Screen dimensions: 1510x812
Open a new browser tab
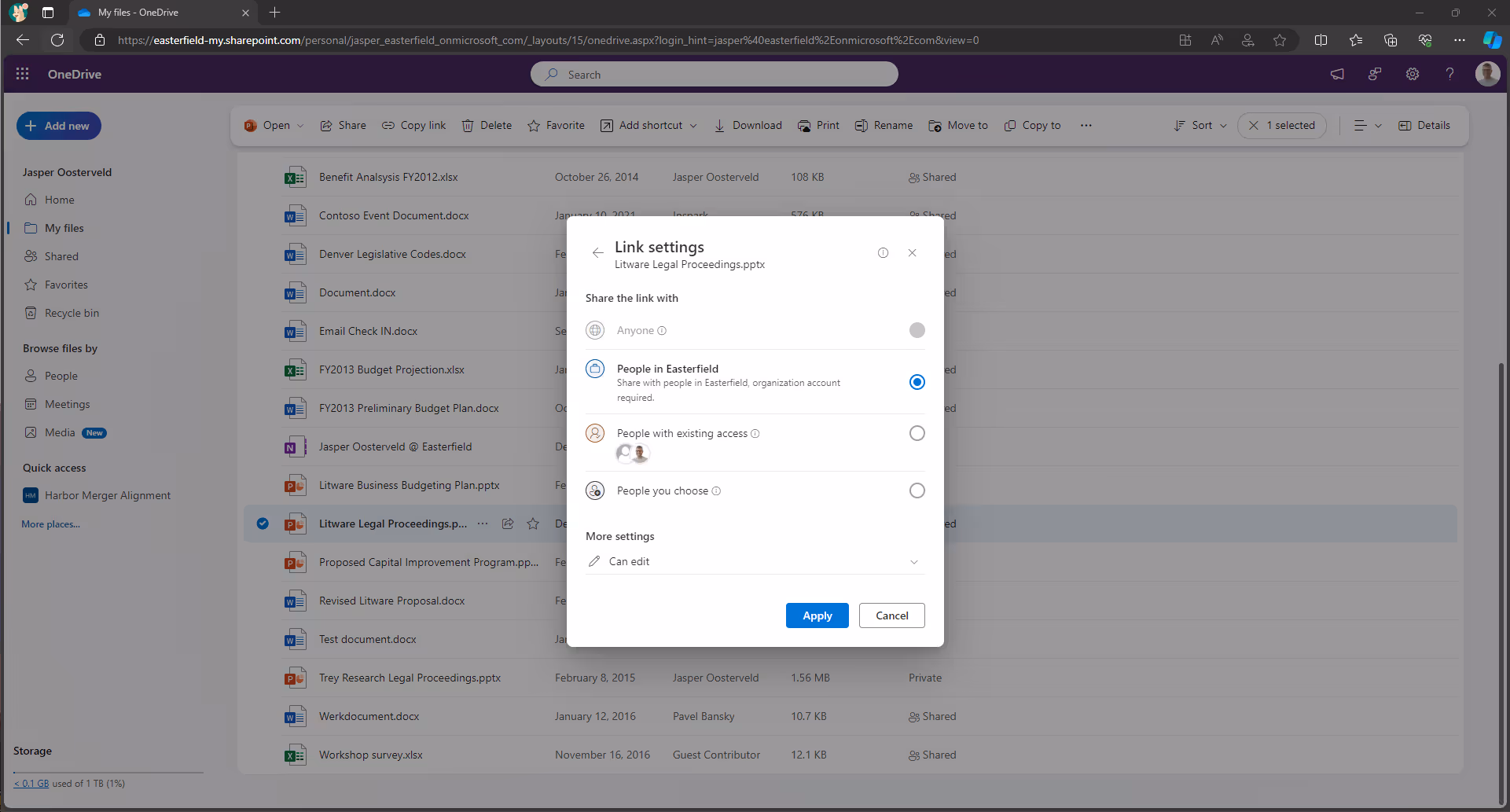274,13
